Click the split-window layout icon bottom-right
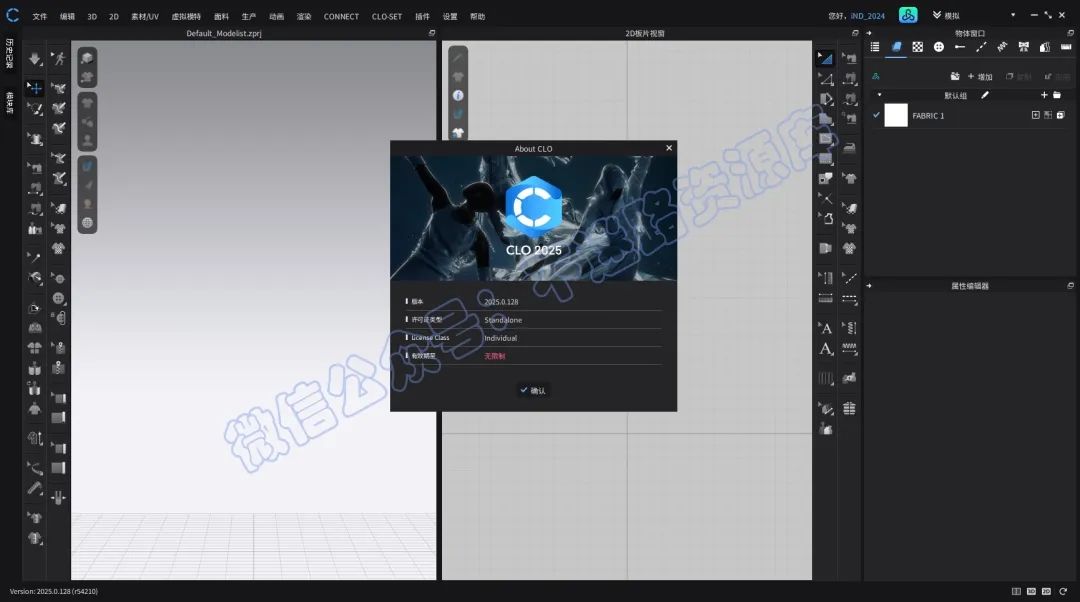Viewport: 1080px width, 602px height. [x=1016, y=591]
